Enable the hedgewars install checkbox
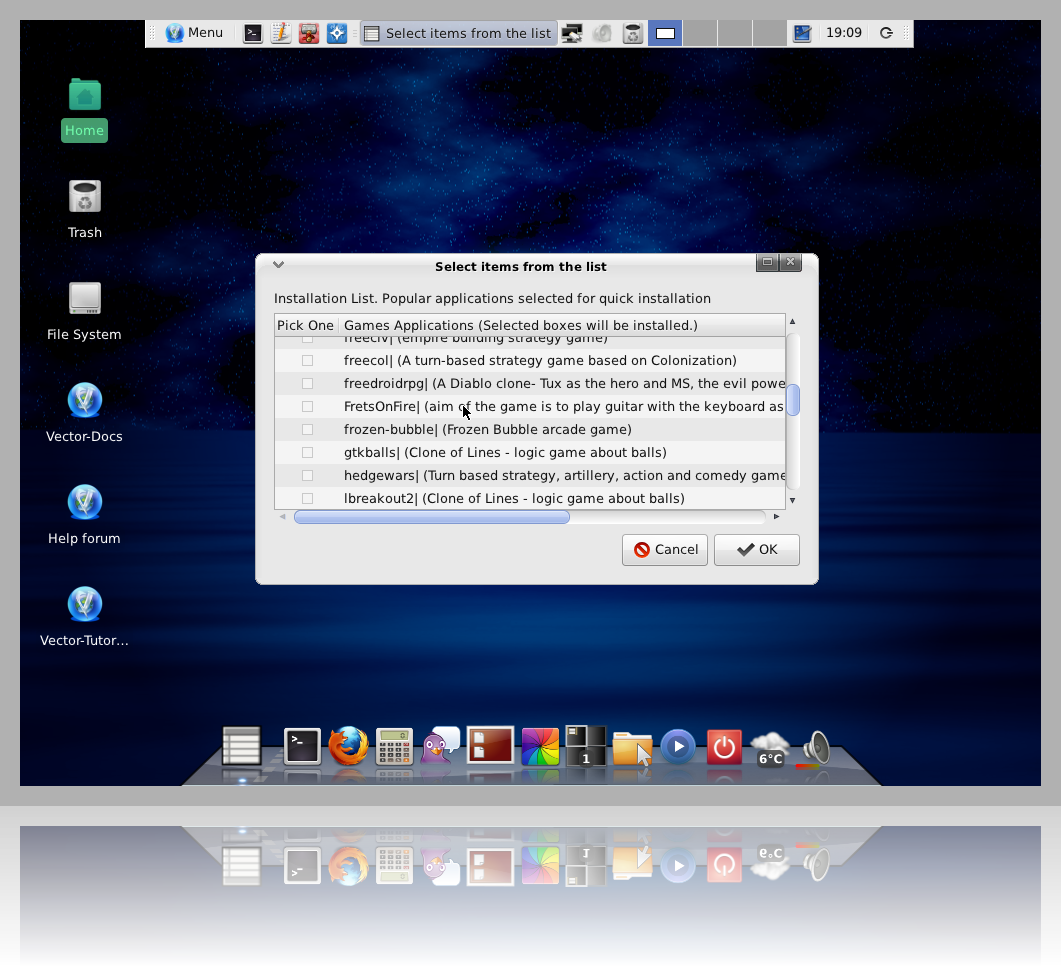 point(308,476)
